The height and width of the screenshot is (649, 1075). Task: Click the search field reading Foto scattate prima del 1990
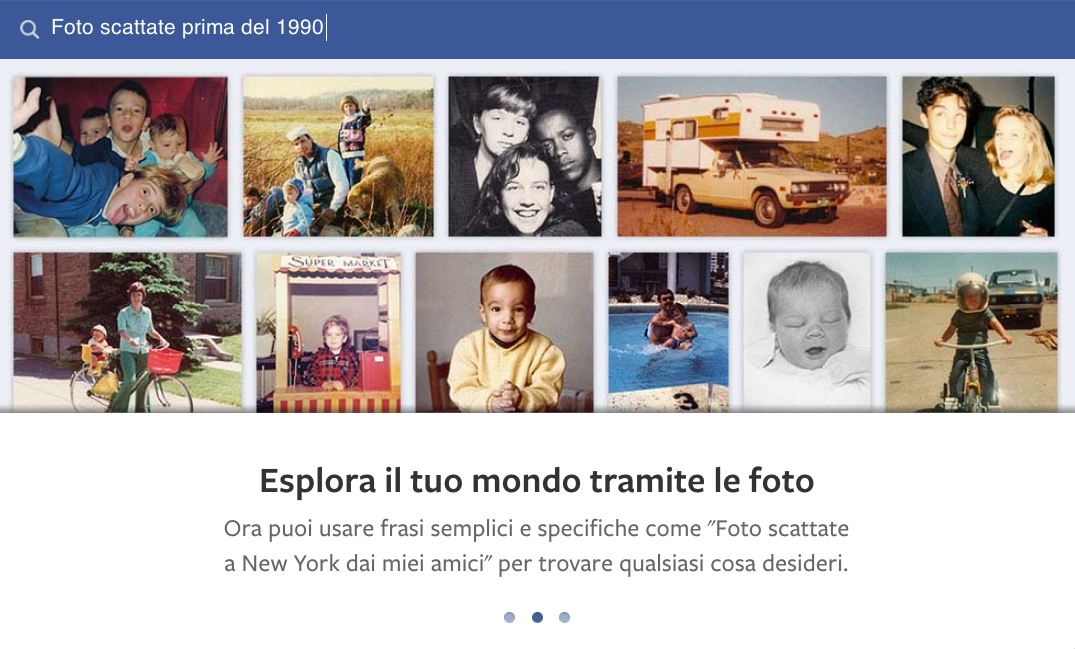[x=187, y=27]
